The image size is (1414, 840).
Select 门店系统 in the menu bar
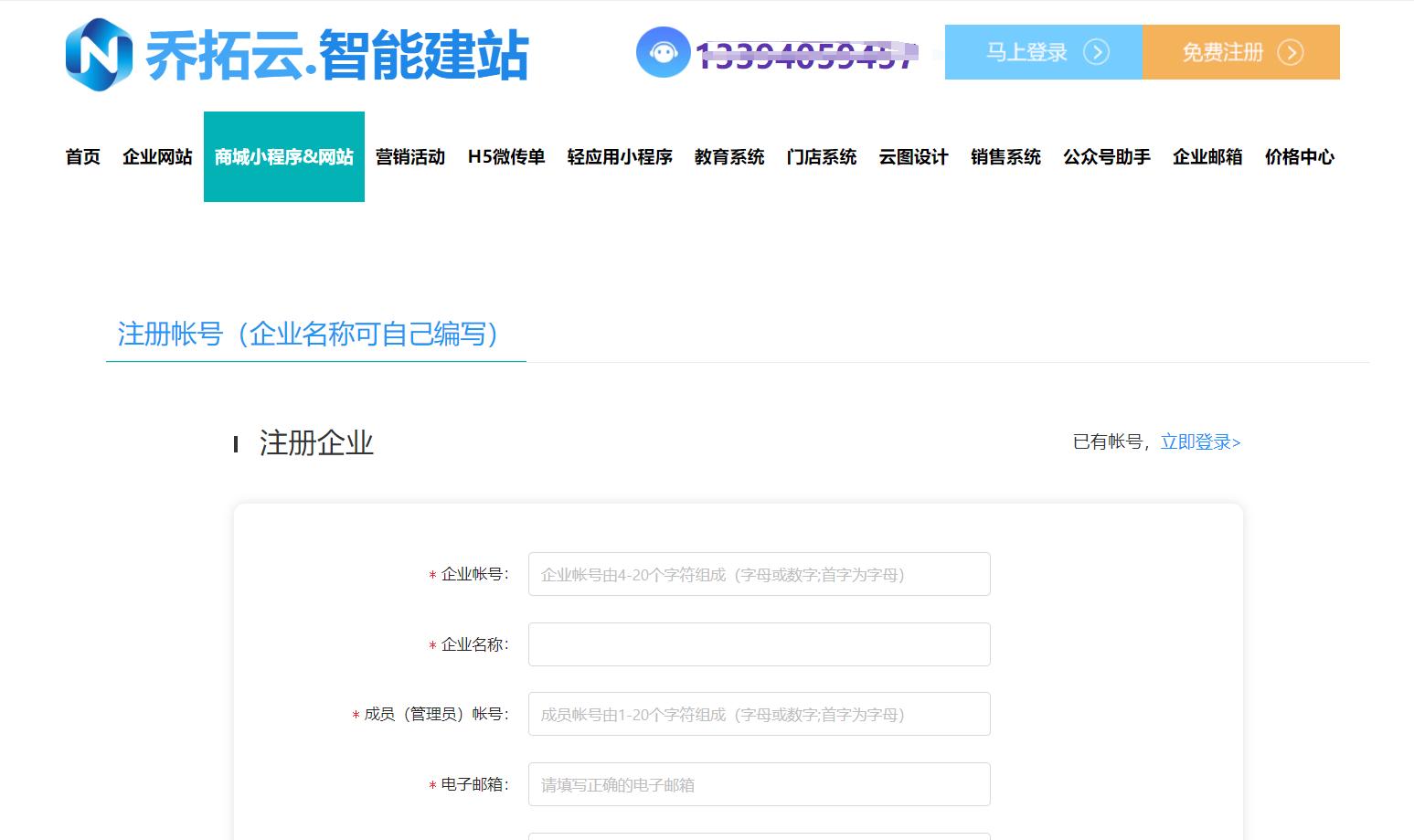pyautogui.click(x=821, y=157)
